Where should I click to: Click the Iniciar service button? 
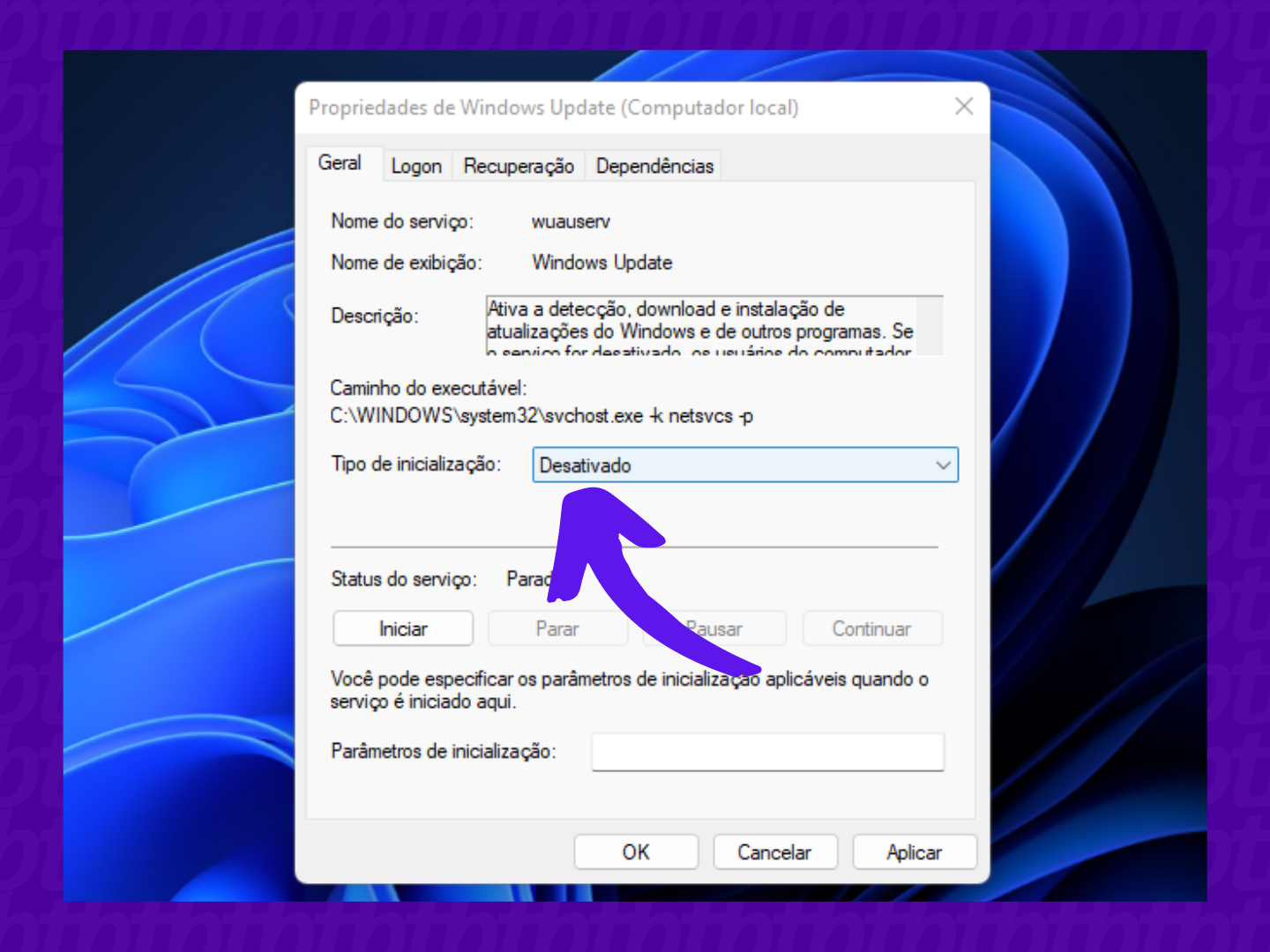403,628
